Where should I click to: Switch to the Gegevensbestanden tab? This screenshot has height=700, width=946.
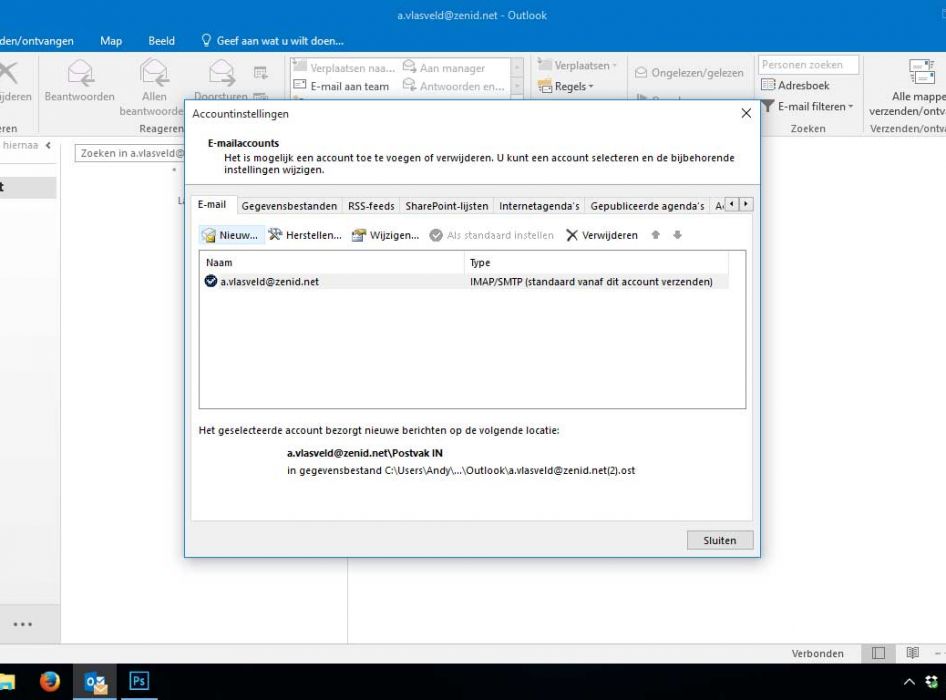pyautogui.click(x=289, y=206)
